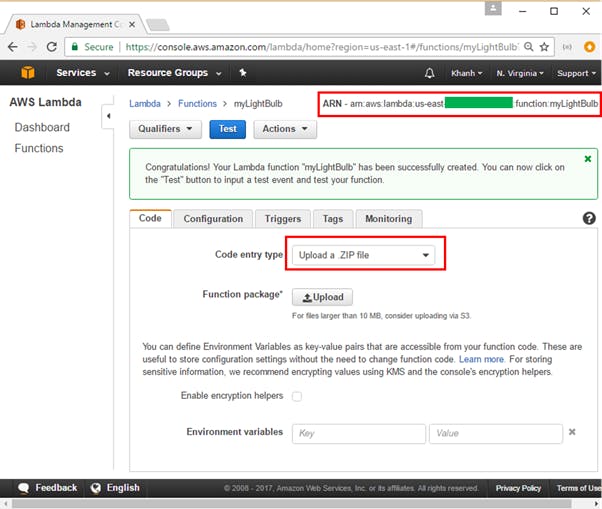This screenshot has height=509, width=602.
Task: Bookmark page with star icon
Action: (544, 47)
